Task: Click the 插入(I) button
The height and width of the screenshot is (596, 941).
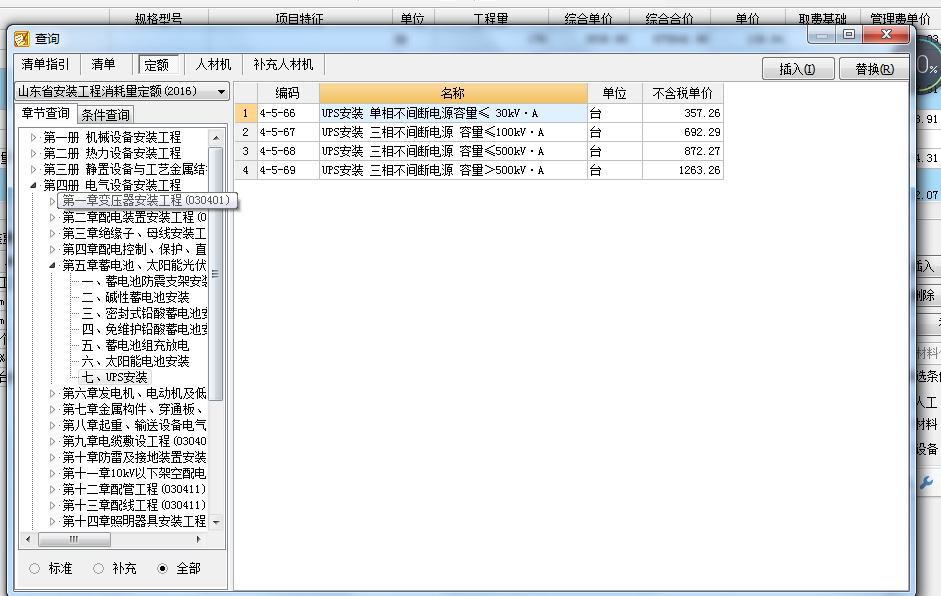Action: pyautogui.click(x=798, y=69)
